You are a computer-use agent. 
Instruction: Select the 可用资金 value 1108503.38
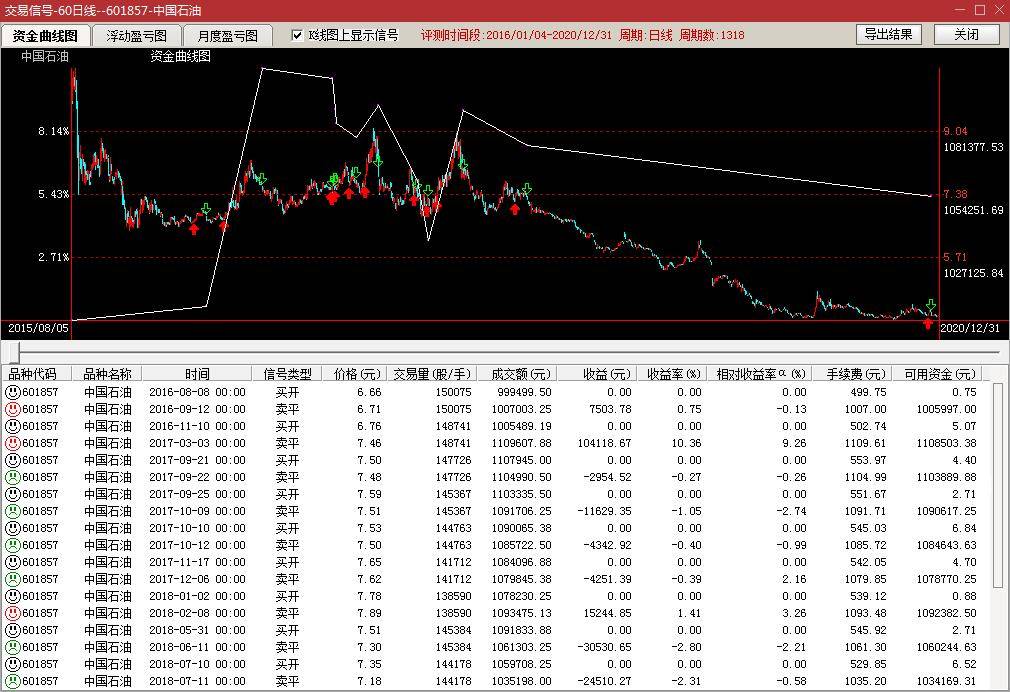pos(946,443)
